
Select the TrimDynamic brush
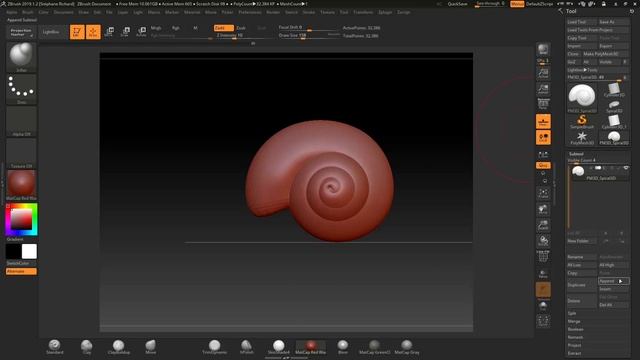(x=215, y=347)
